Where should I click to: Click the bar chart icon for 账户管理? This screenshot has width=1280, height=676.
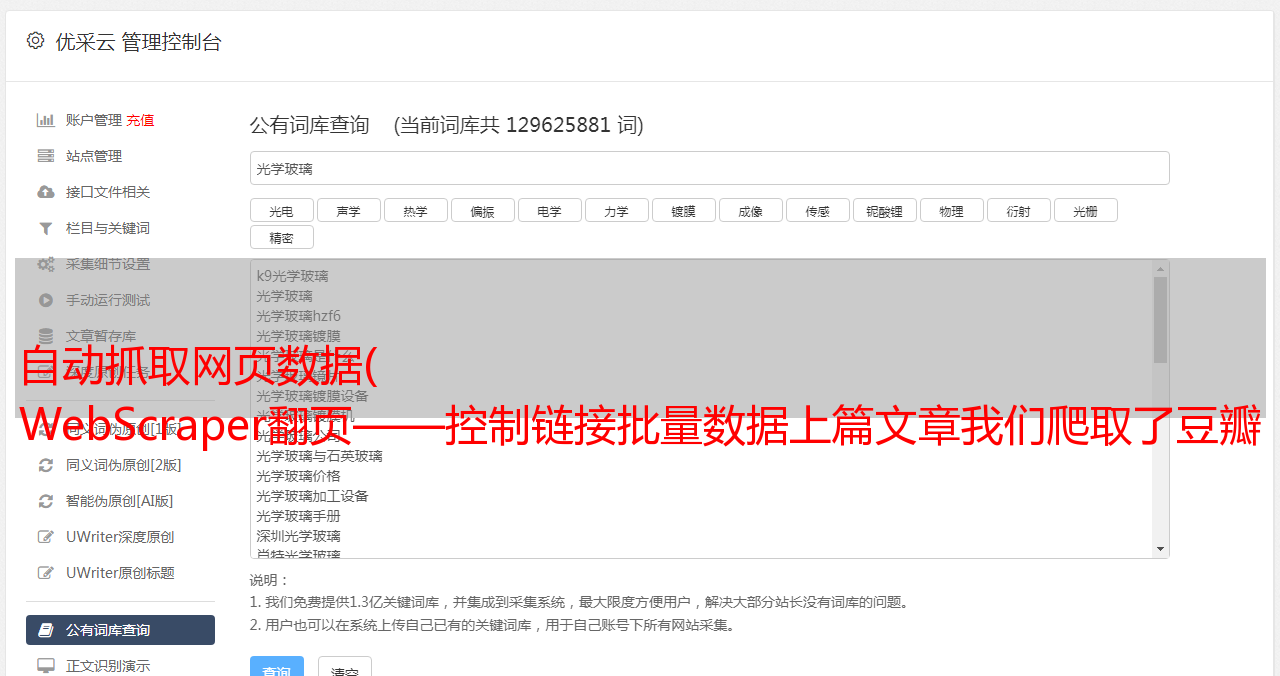pos(46,120)
